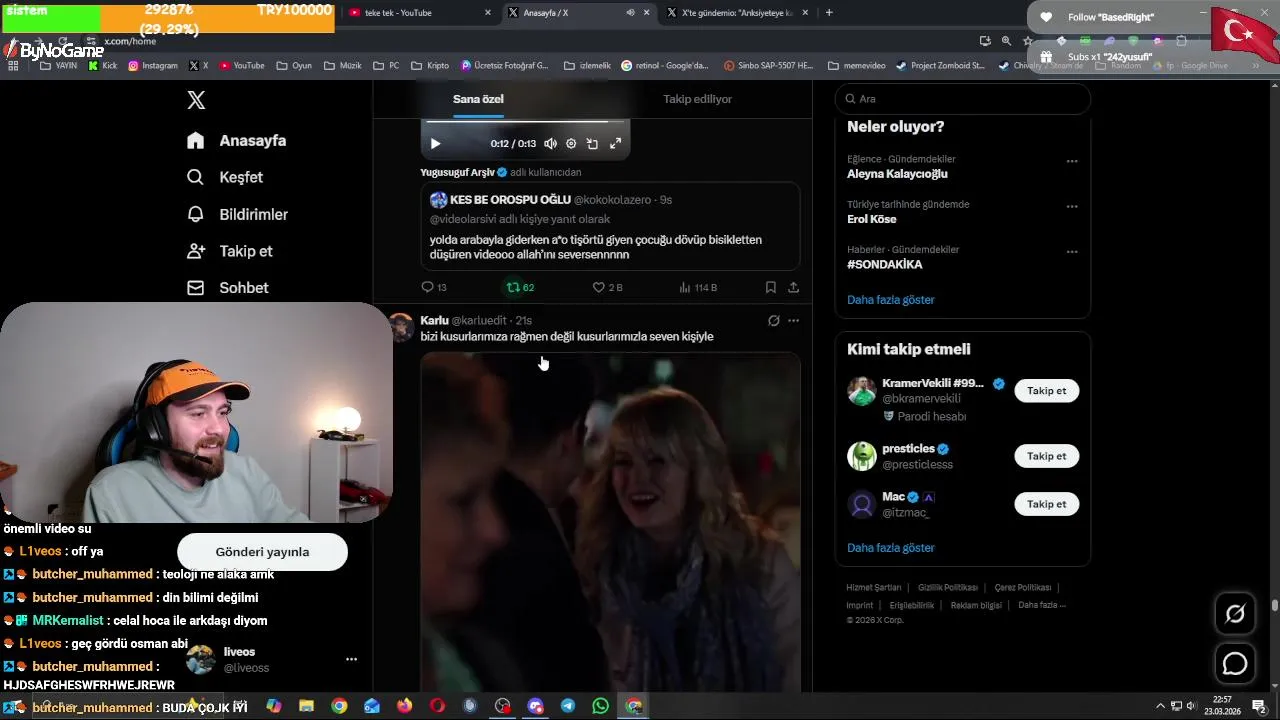Open the Karlu post video

[610, 522]
